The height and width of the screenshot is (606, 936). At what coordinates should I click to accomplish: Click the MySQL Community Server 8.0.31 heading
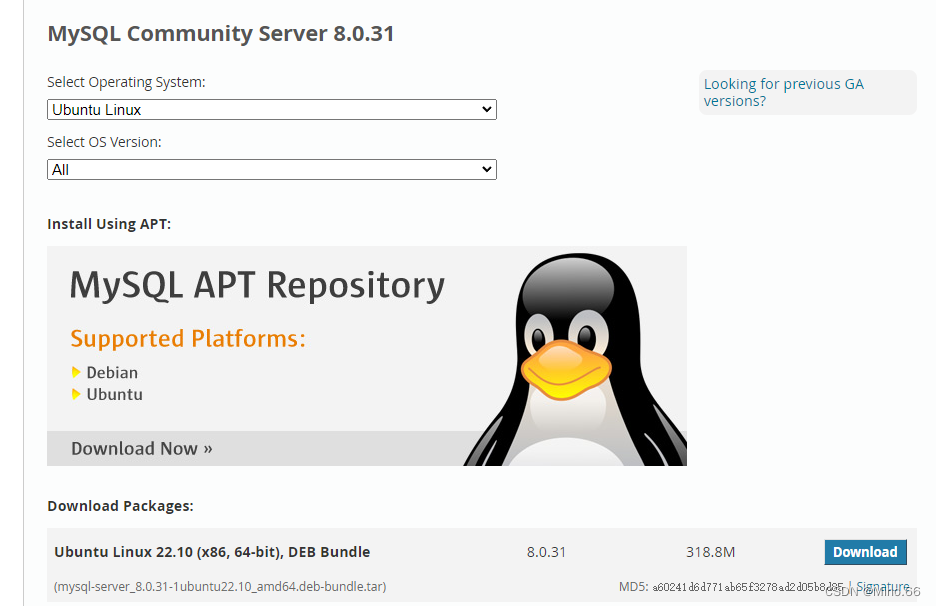(x=221, y=33)
